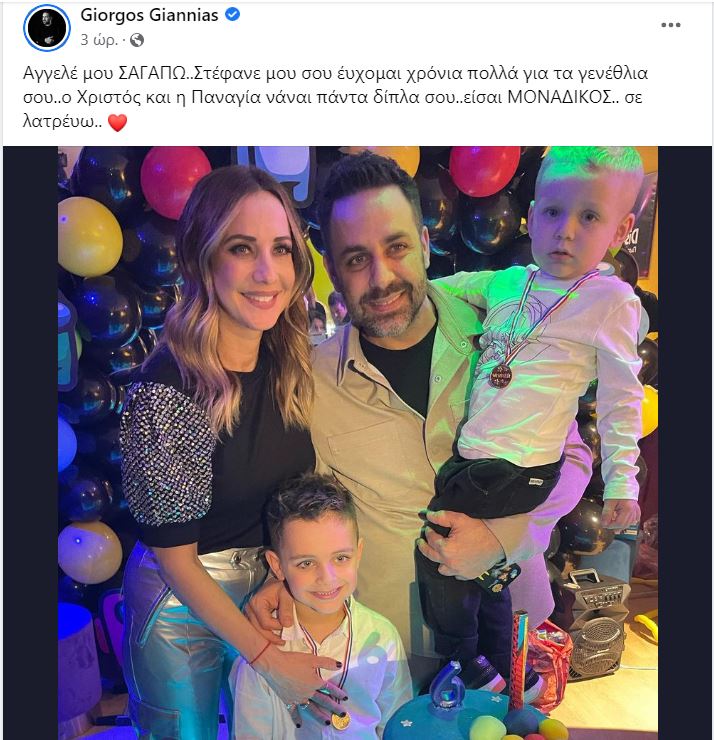Screen dimensions: 714x740
Task: Click the globe public audience icon
Action: [137, 40]
